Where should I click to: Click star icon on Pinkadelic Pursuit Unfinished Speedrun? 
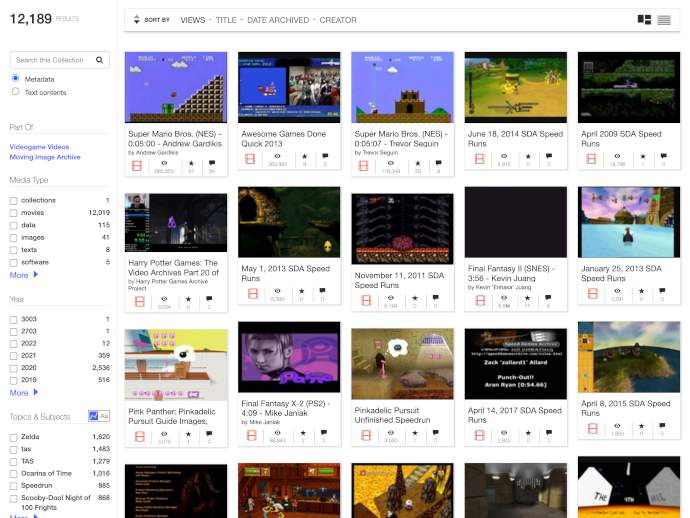[415, 433]
